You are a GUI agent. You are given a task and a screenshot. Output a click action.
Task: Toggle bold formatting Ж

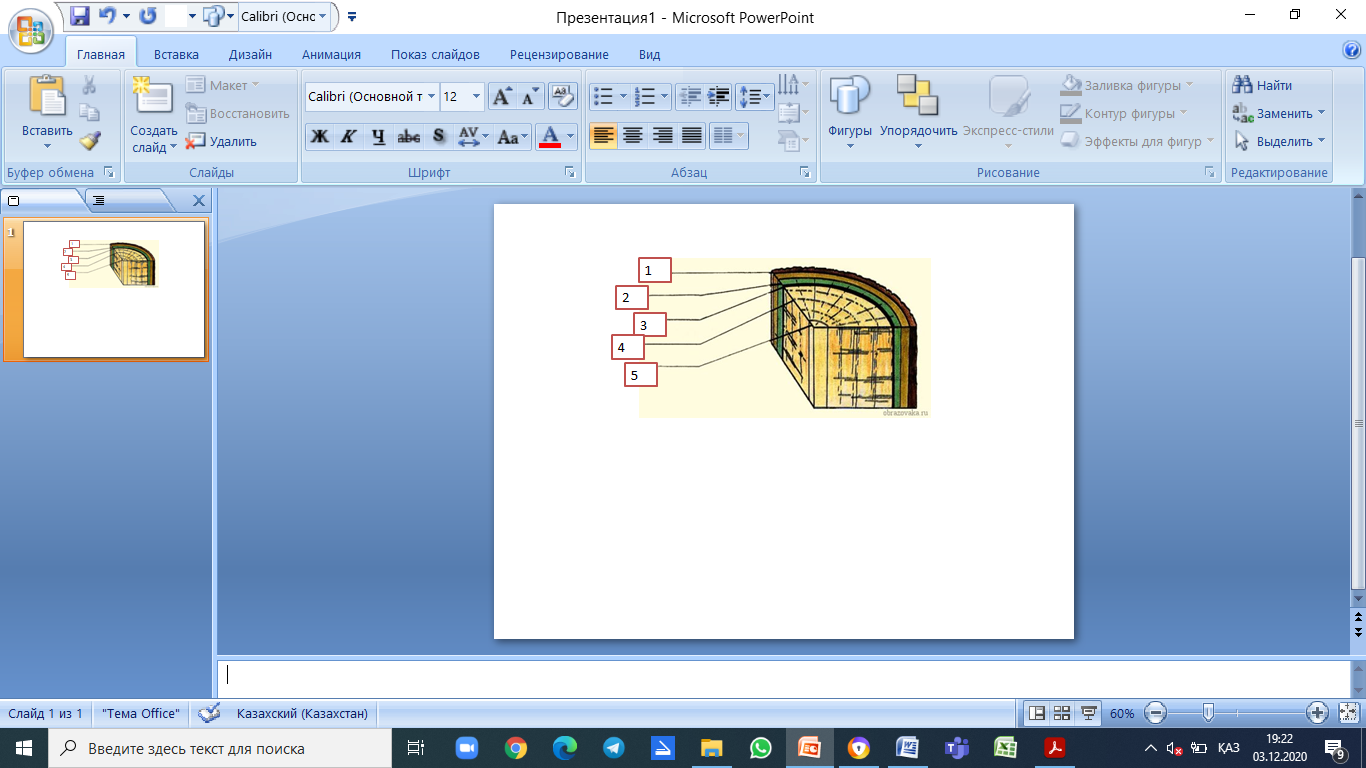pyautogui.click(x=320, y=136)
